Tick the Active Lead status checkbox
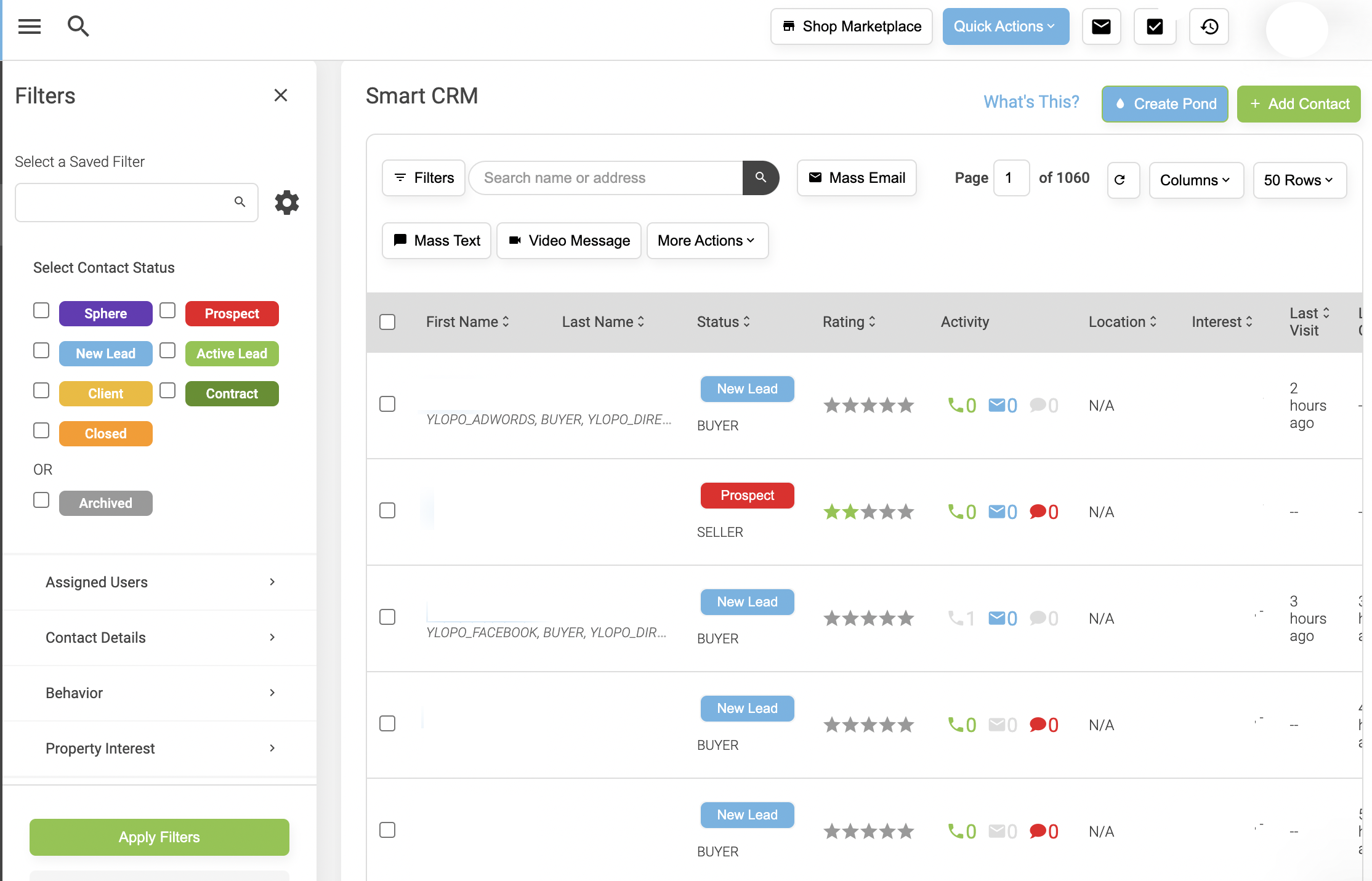This screenshot has height=881, width=1372. [167, 351]
